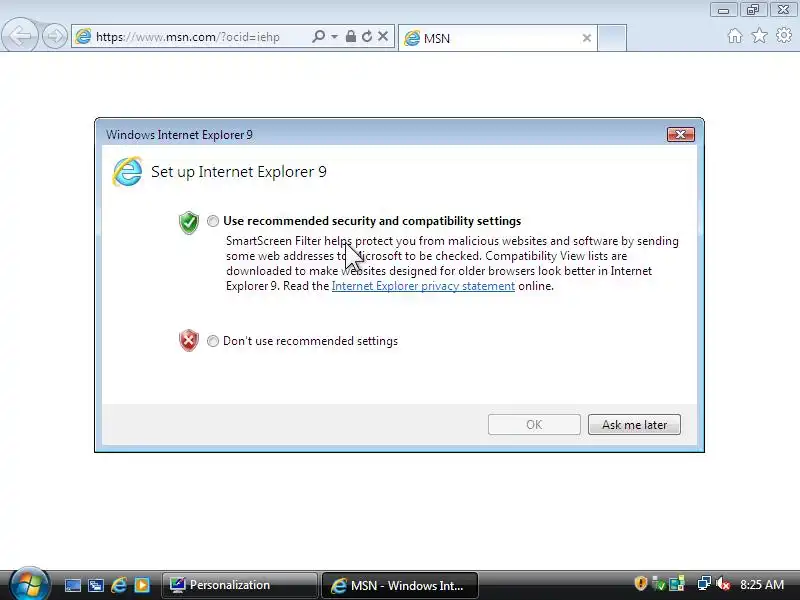800x600 pixels.
Task: Open the Windows Start orb
Action: [x=30, y=584]
